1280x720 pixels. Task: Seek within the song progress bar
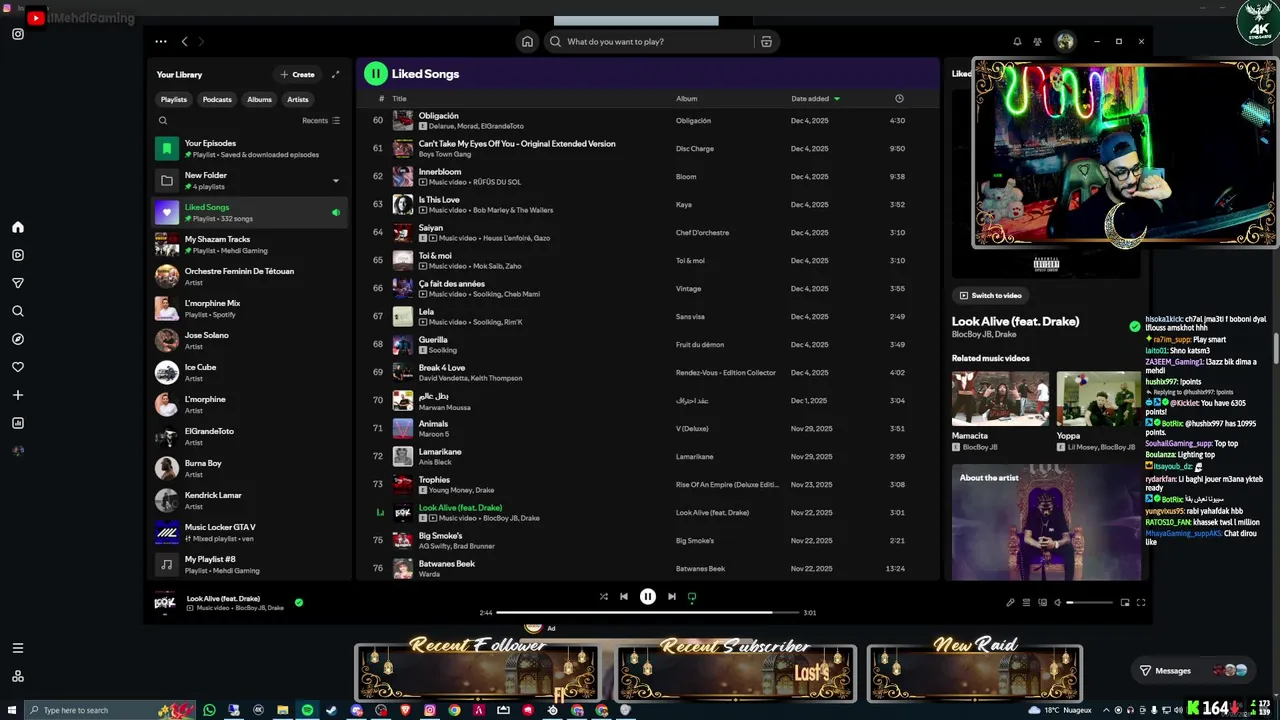[648, 612]
